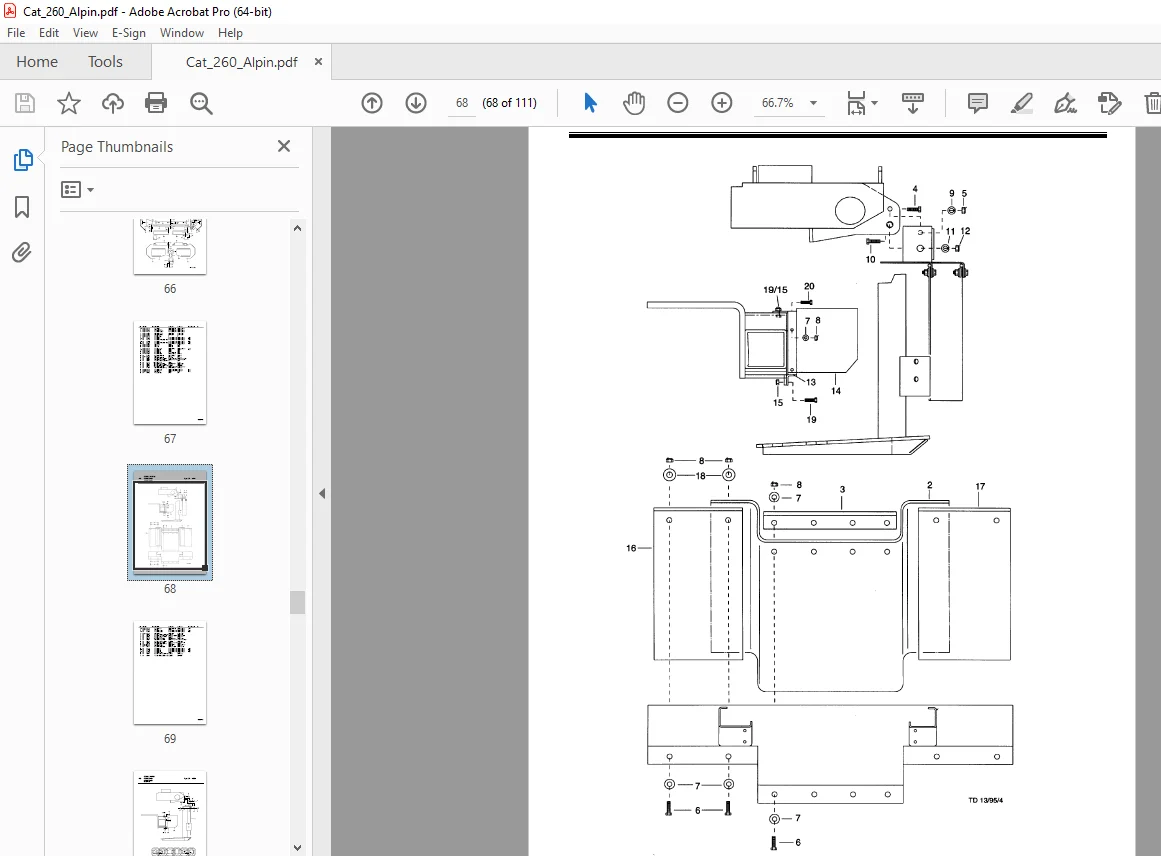The width and height of the screenshot is (1161, 856).
Task: Go to the previous page
Action: click(x=372, y=103)
